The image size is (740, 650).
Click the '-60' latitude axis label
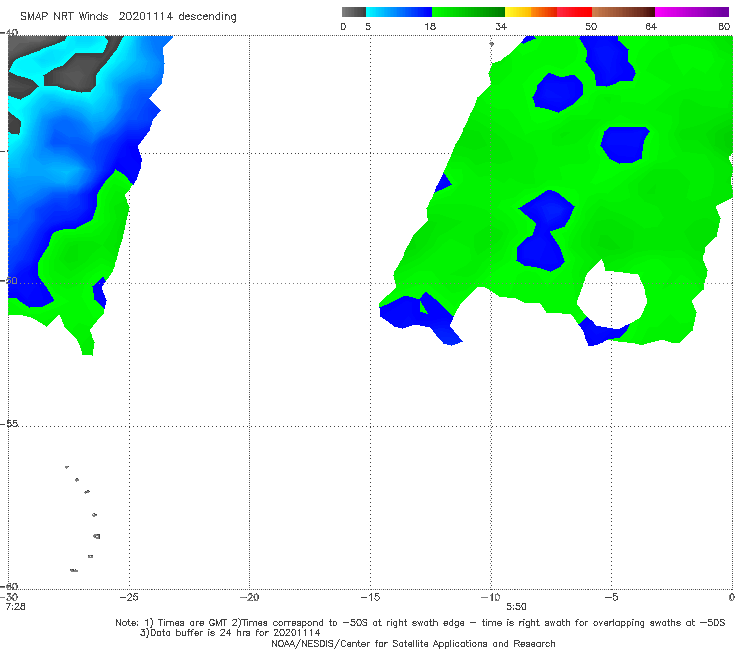click(9, 586)
